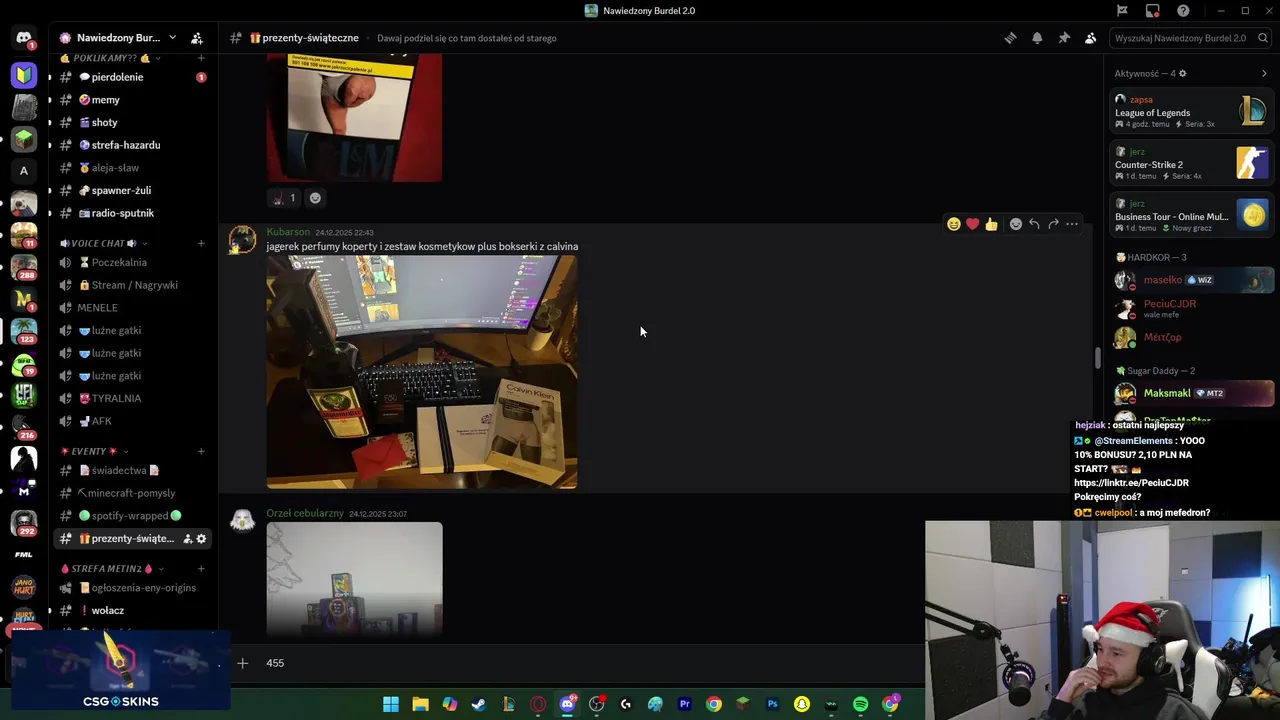Open the Aktywność settings gear
Image resolution: width=1280 pixels, height=720 pixels.
1183,74
